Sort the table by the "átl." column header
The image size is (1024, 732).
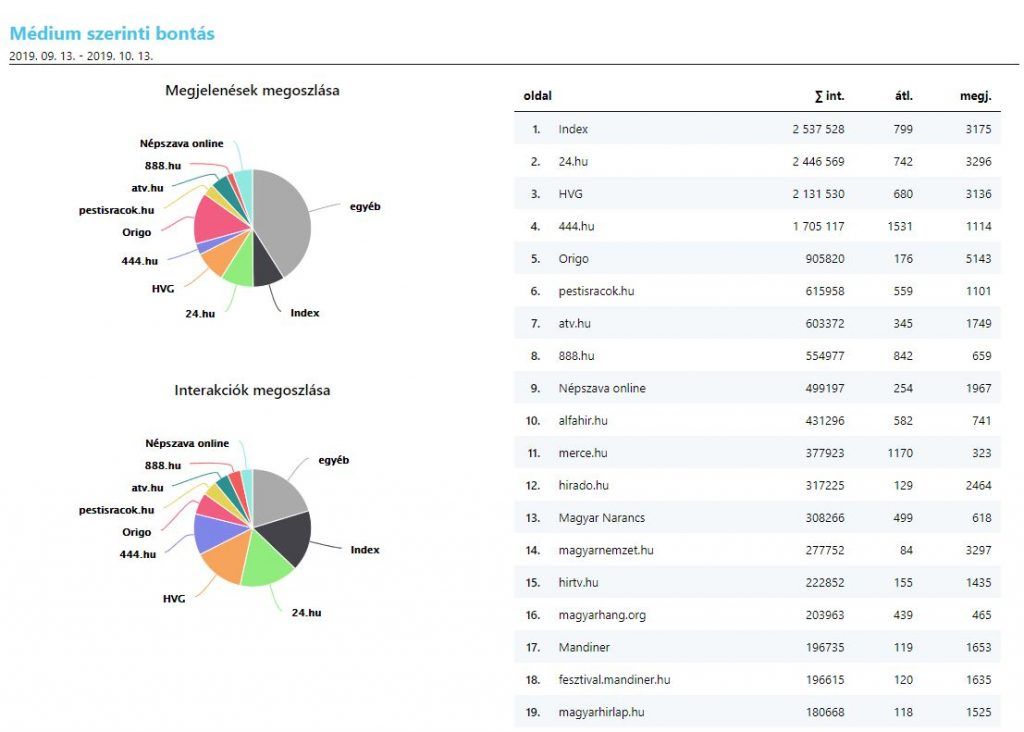(x=904, y=96)
